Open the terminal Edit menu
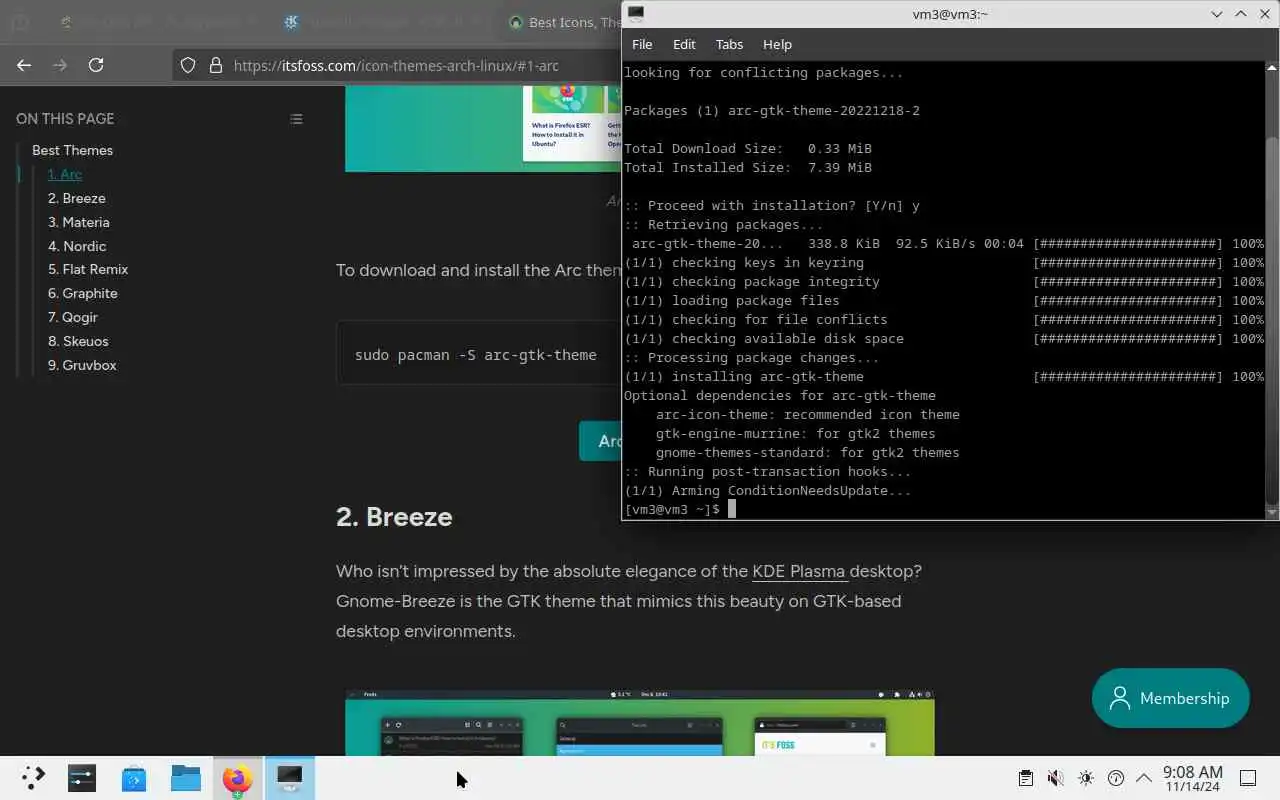Screen dimensions: 1280x800 (x=684, y=44)
